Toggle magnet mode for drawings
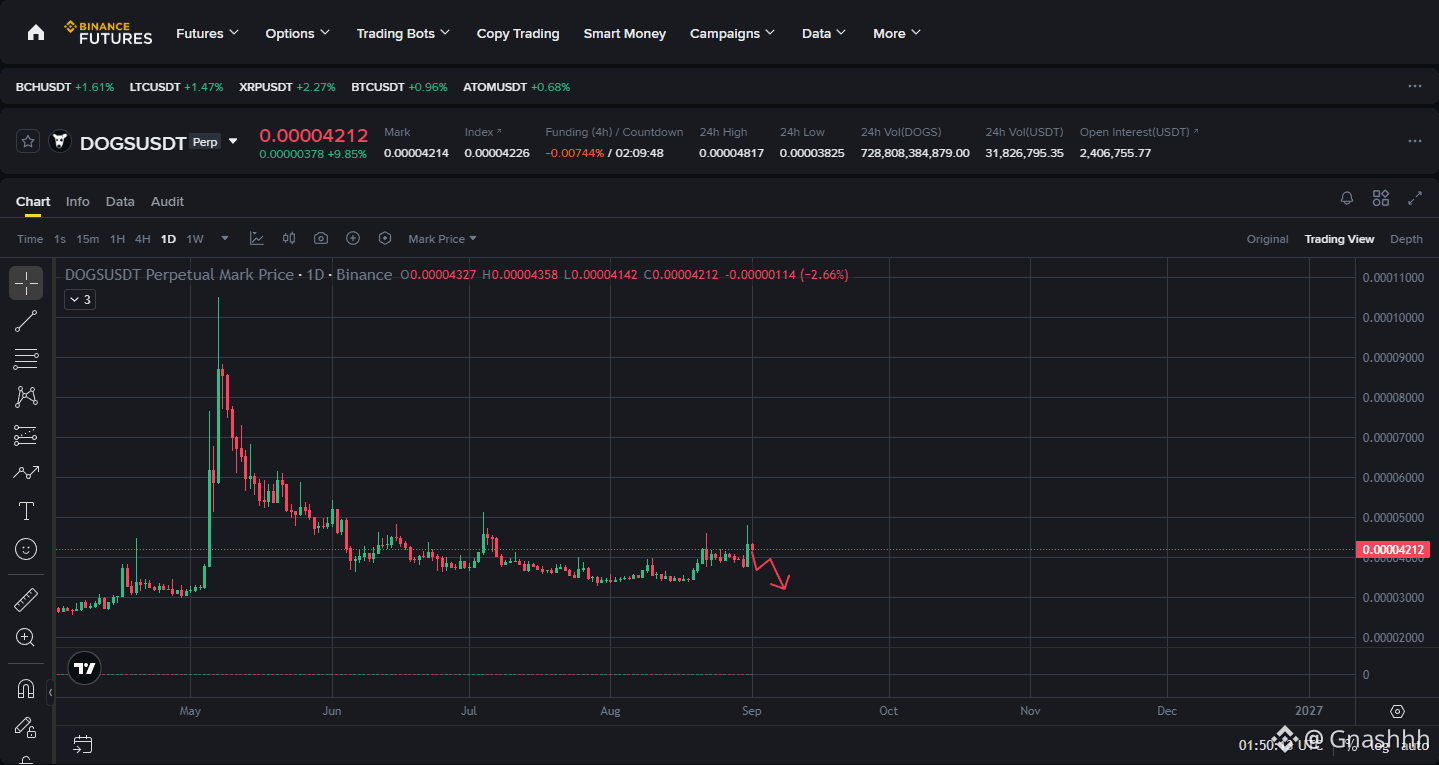This screenshot has height=765, width=1439. coord(26,689)
